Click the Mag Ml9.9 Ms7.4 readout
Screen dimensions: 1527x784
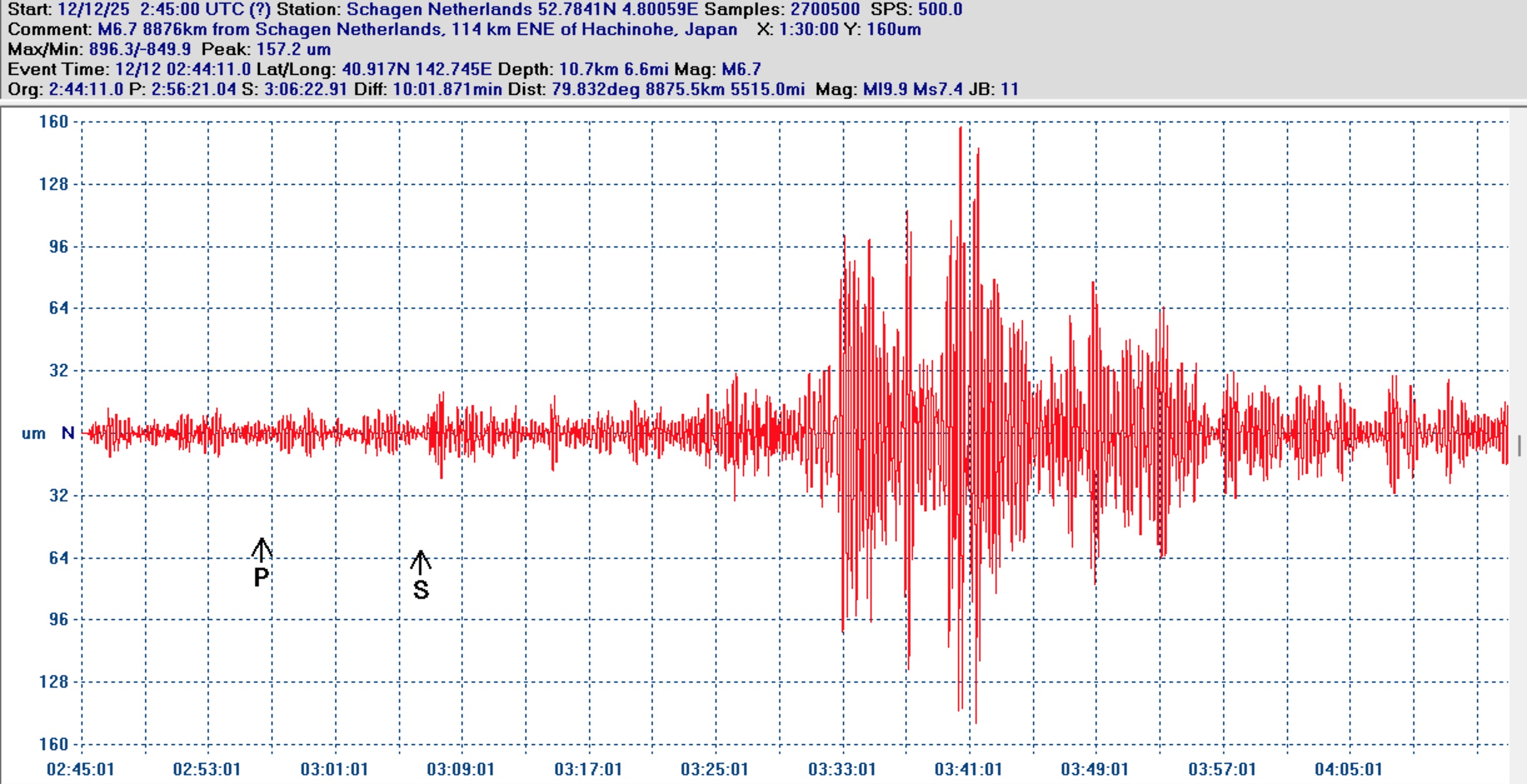pyautogui.click(x=912, y=89)
